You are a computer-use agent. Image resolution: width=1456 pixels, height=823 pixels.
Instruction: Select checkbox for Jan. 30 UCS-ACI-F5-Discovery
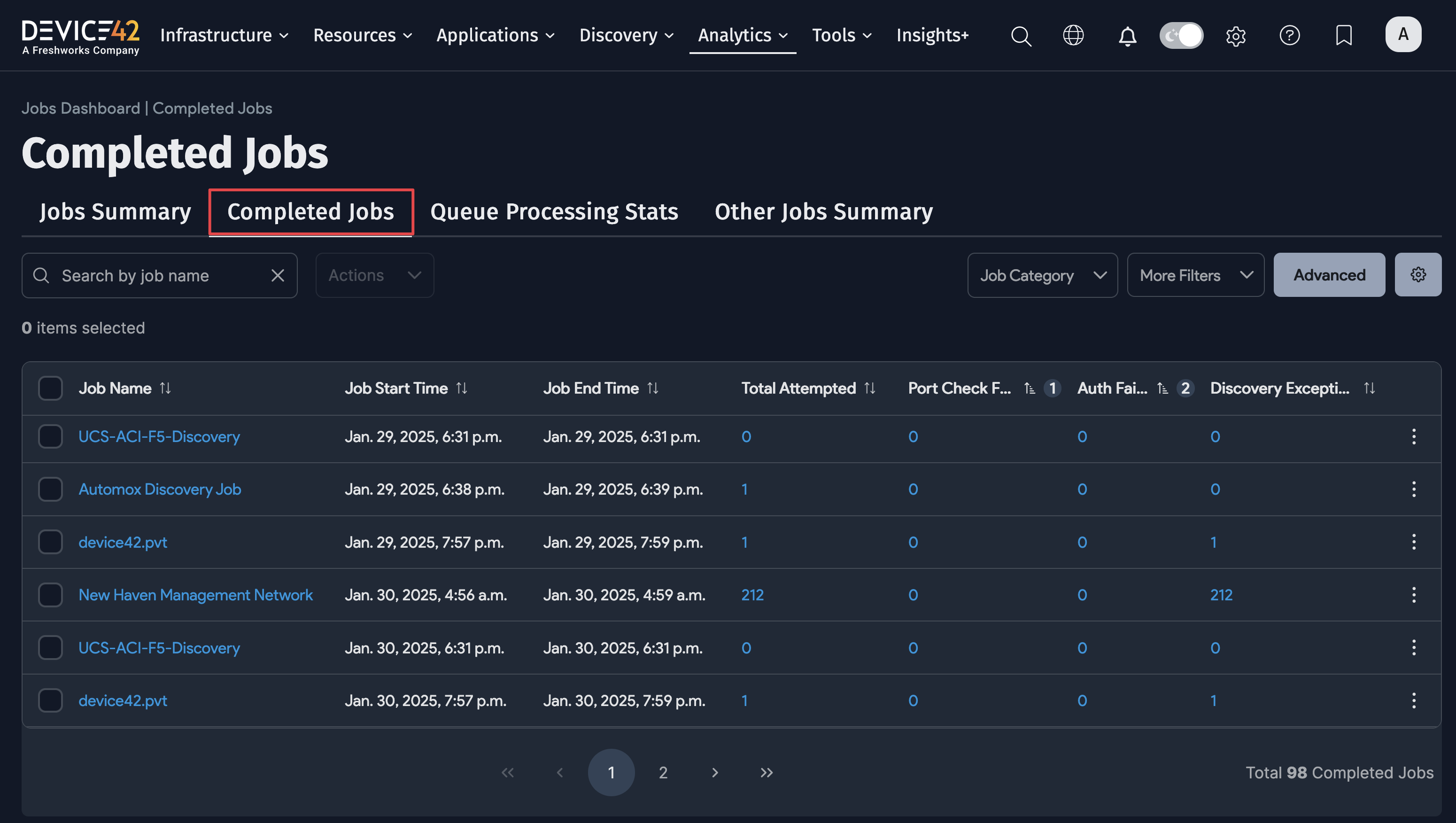pos(50,648)
